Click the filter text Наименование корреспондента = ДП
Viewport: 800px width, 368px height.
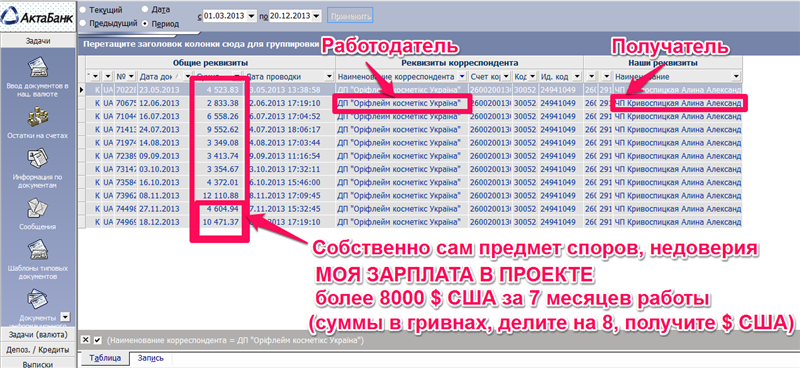click(x=236, y=340)
